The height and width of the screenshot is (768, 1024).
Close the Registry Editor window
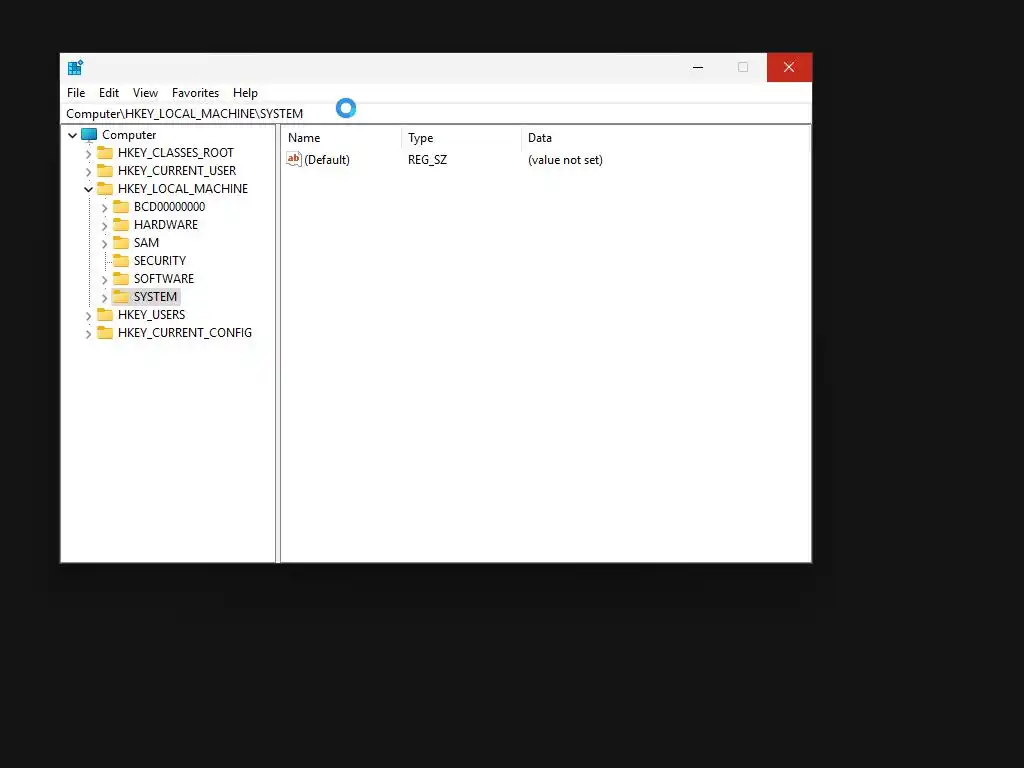pyautogui.click(x=789, y=67)
